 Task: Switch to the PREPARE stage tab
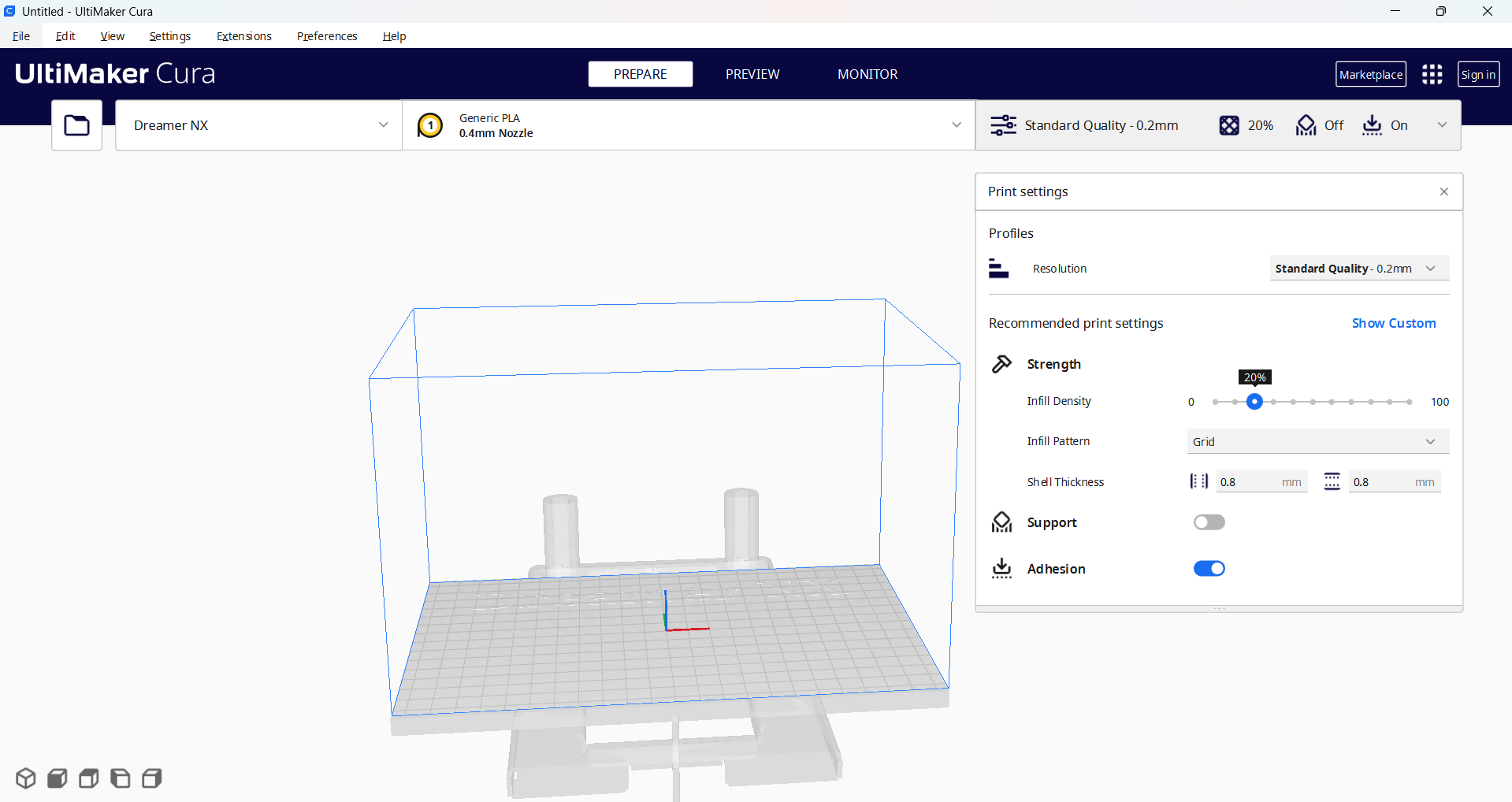click(x=641, y=74)
